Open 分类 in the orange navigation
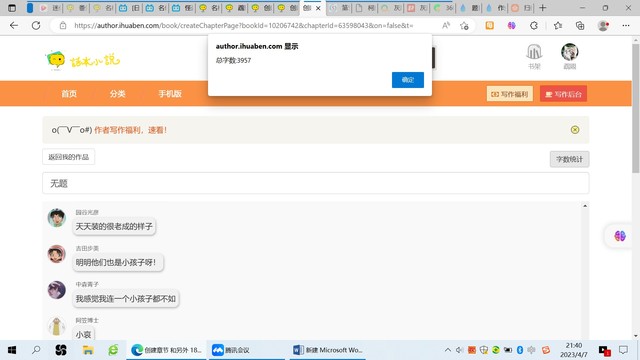Screen dimensions: 640x360 click(x=117, y=94)
